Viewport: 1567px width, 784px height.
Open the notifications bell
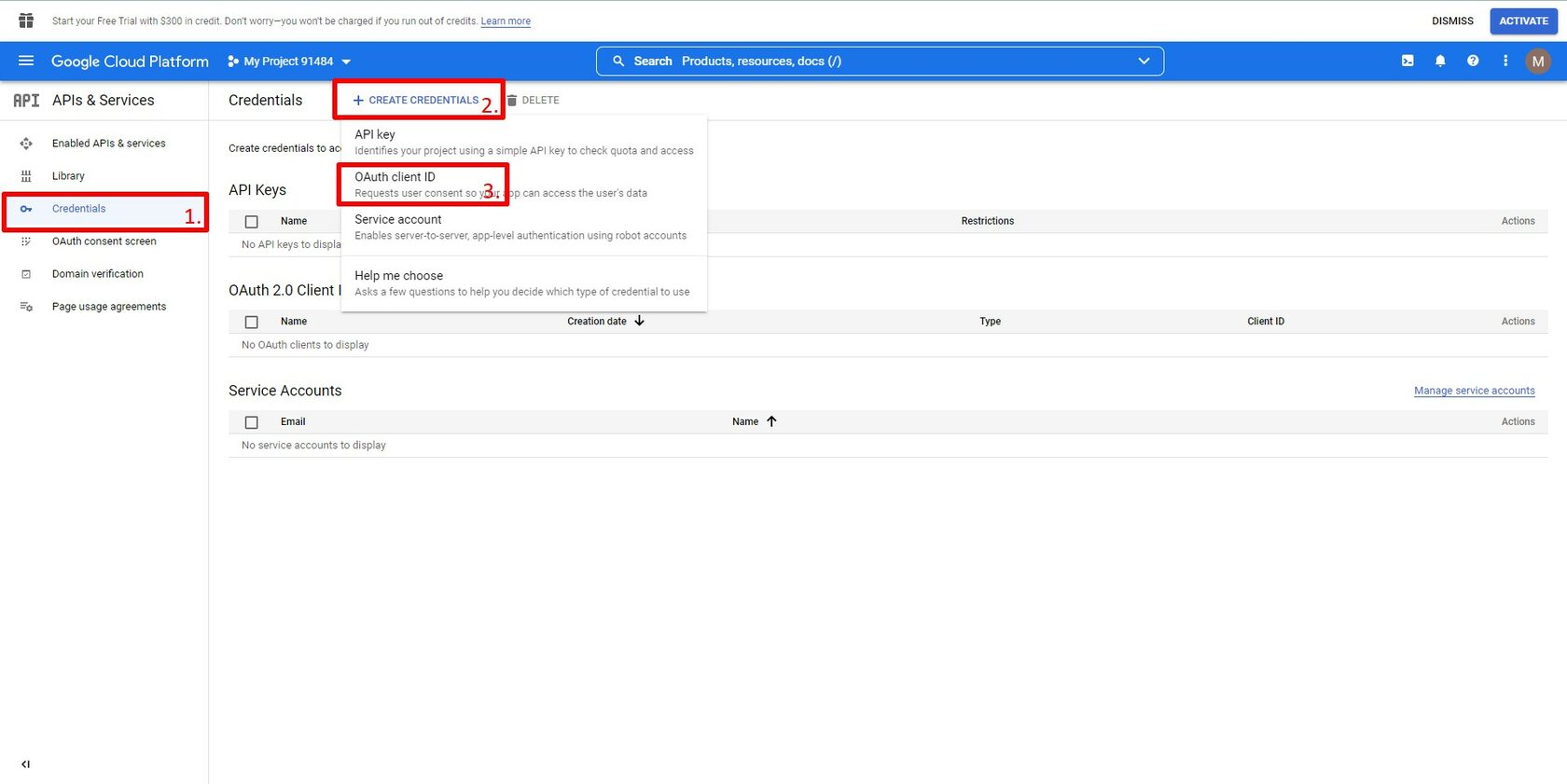[x=1440, y=61]
